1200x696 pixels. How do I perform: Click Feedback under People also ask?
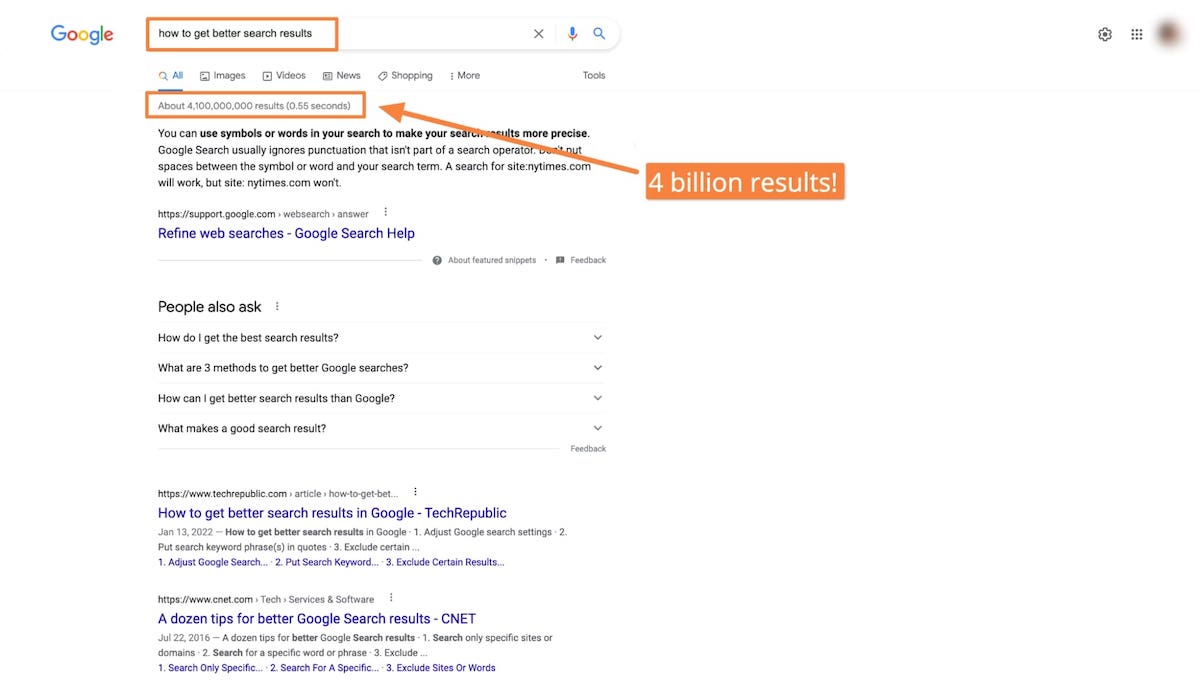coord(588,449)
